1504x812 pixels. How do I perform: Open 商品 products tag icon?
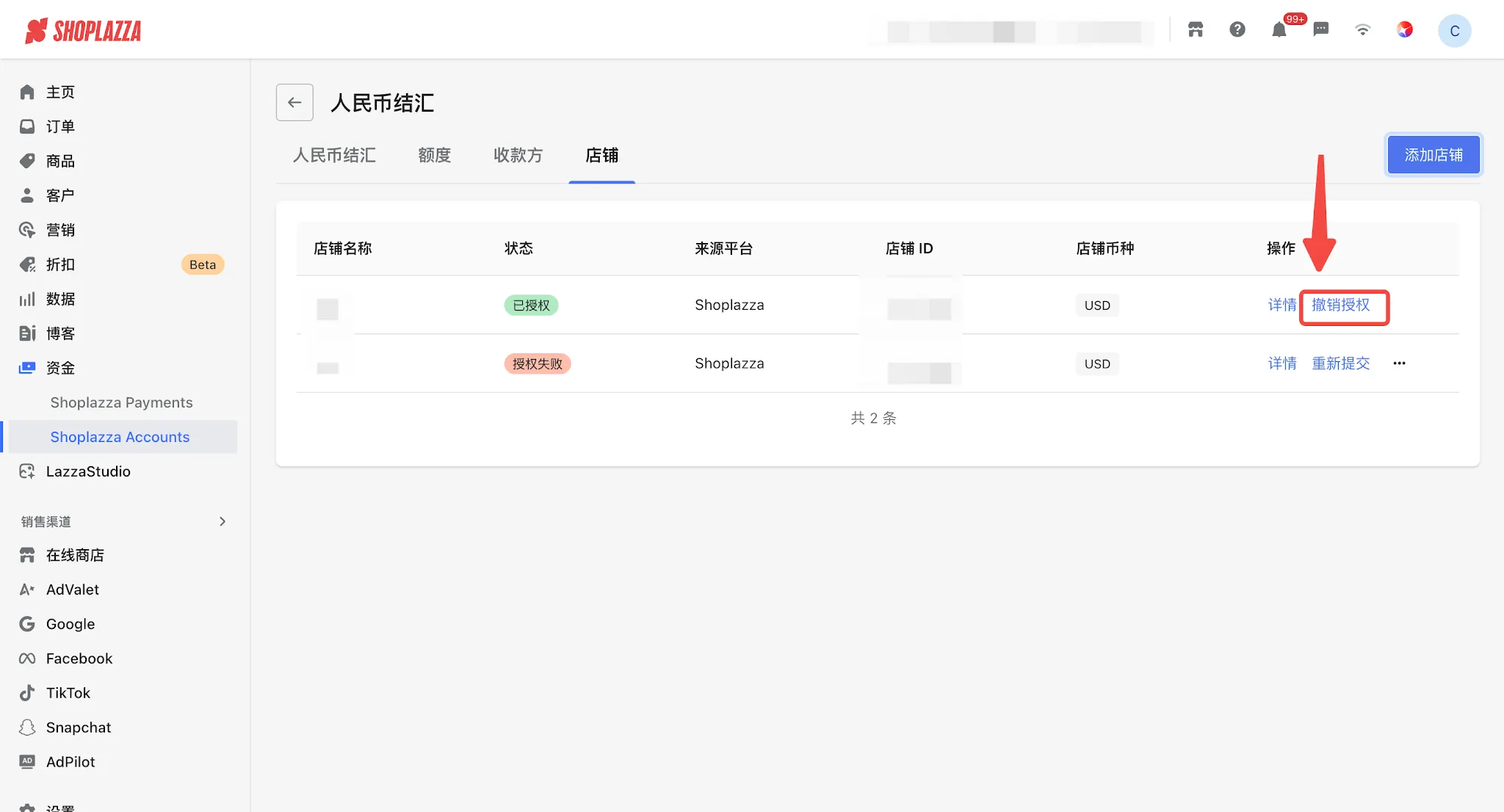[x=27, y=161]
